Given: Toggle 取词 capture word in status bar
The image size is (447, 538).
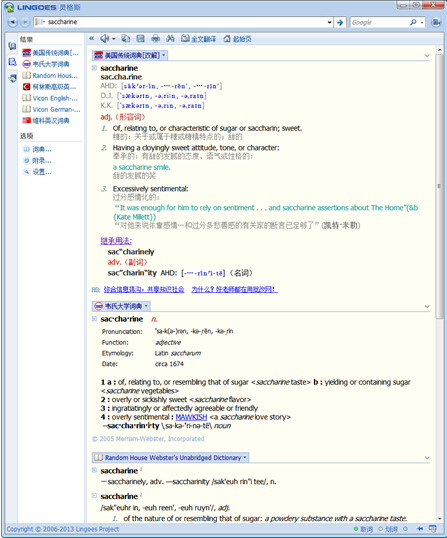Looking at the screenshot, I should coord(363,529).
